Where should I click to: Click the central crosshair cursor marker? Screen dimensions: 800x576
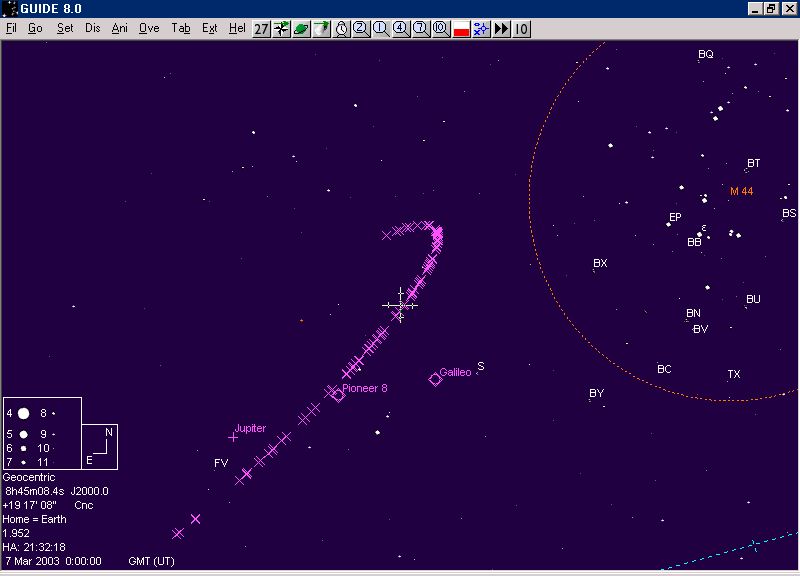click(401, 306)
